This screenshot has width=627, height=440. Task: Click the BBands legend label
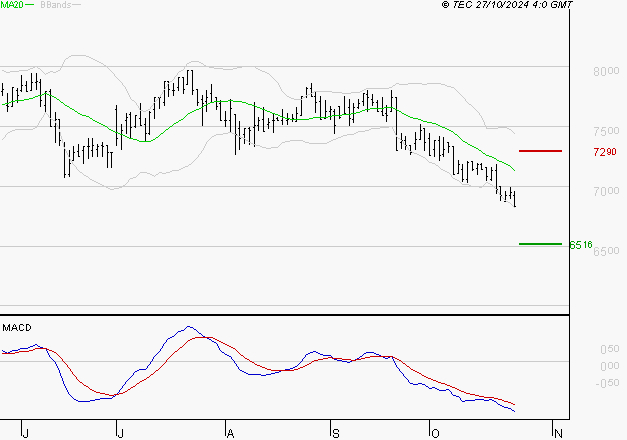point(56,5)
